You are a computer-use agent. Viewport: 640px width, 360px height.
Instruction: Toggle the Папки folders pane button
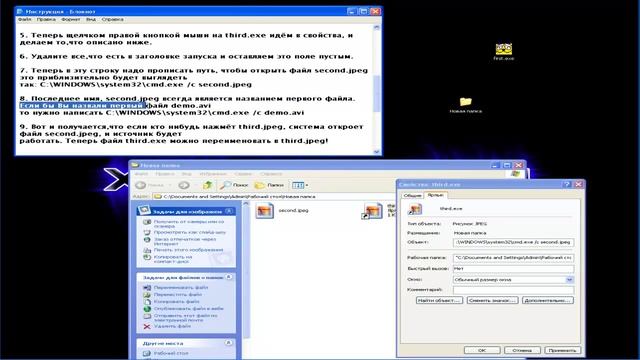pos(269,185)
